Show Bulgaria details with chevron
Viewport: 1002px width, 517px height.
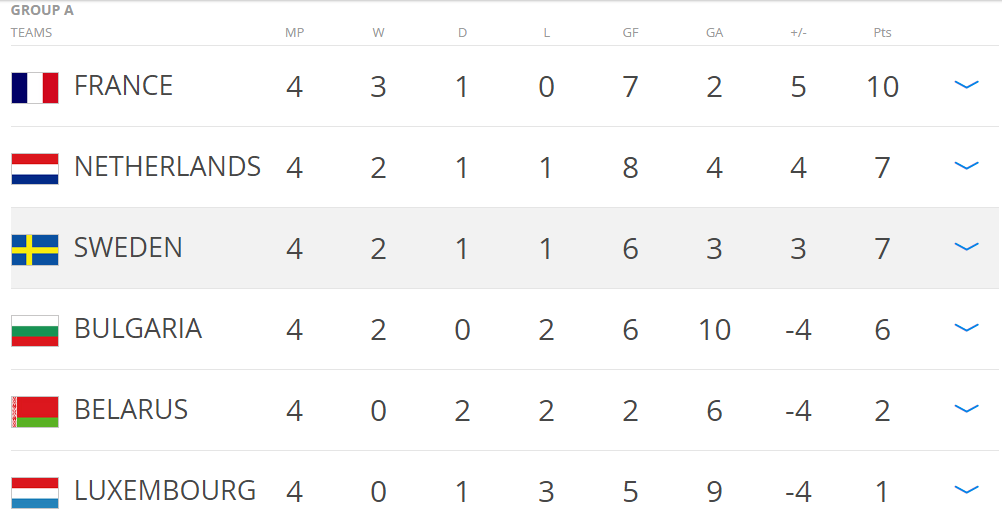pos(966,329)
